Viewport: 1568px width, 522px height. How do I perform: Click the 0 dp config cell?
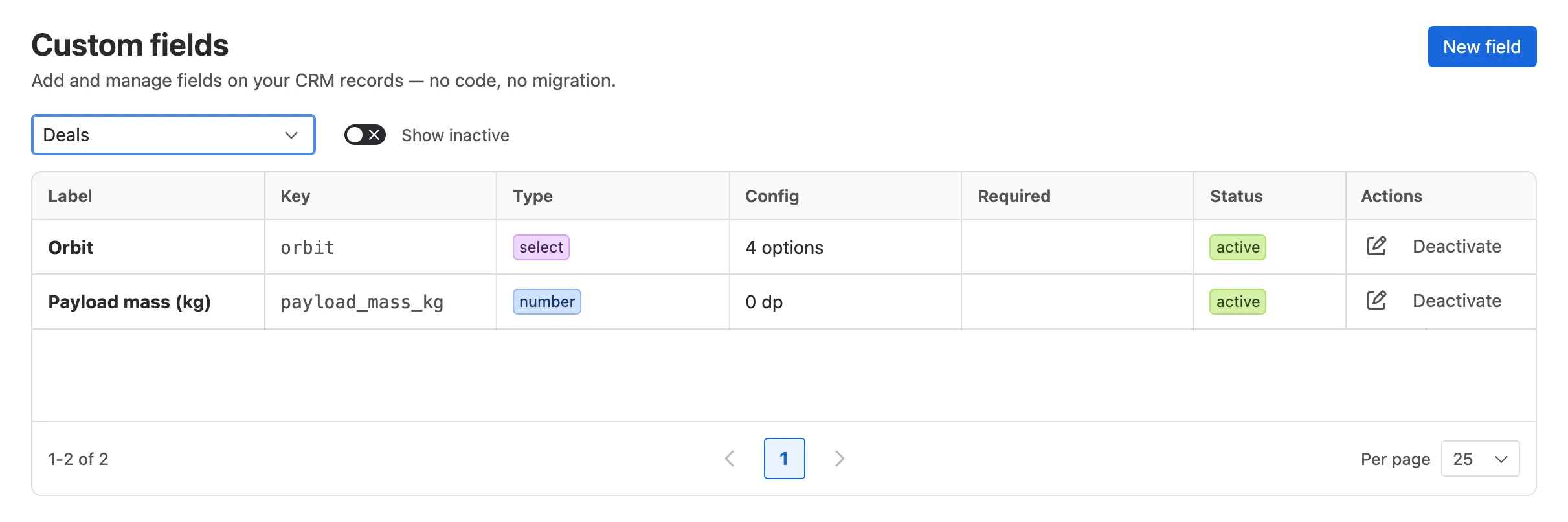846,301
